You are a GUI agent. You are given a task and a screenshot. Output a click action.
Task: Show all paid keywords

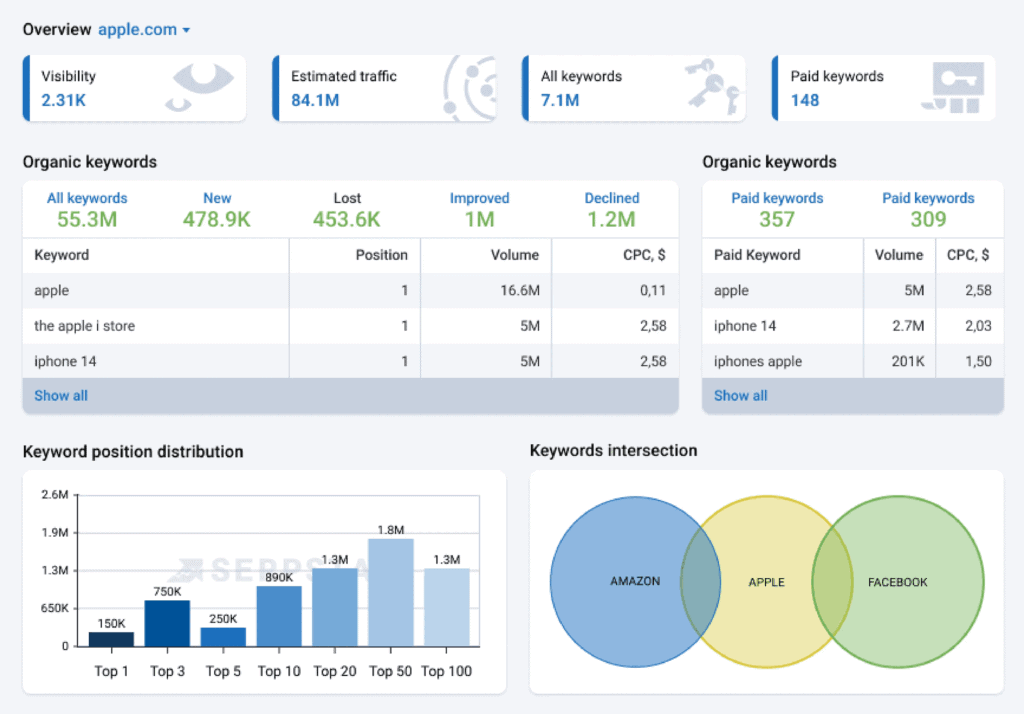740,395
